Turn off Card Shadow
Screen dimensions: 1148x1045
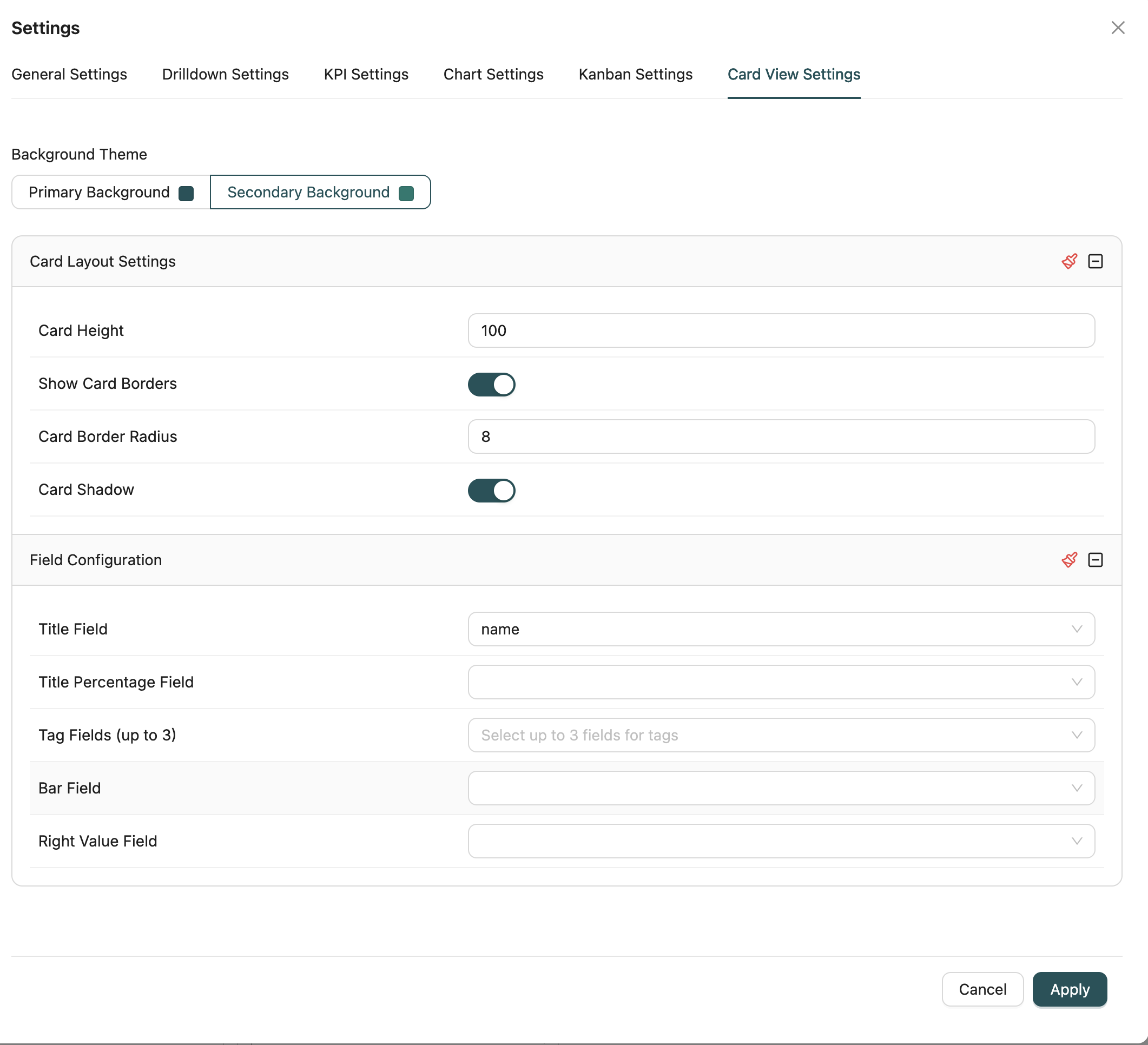click(491, 491)
